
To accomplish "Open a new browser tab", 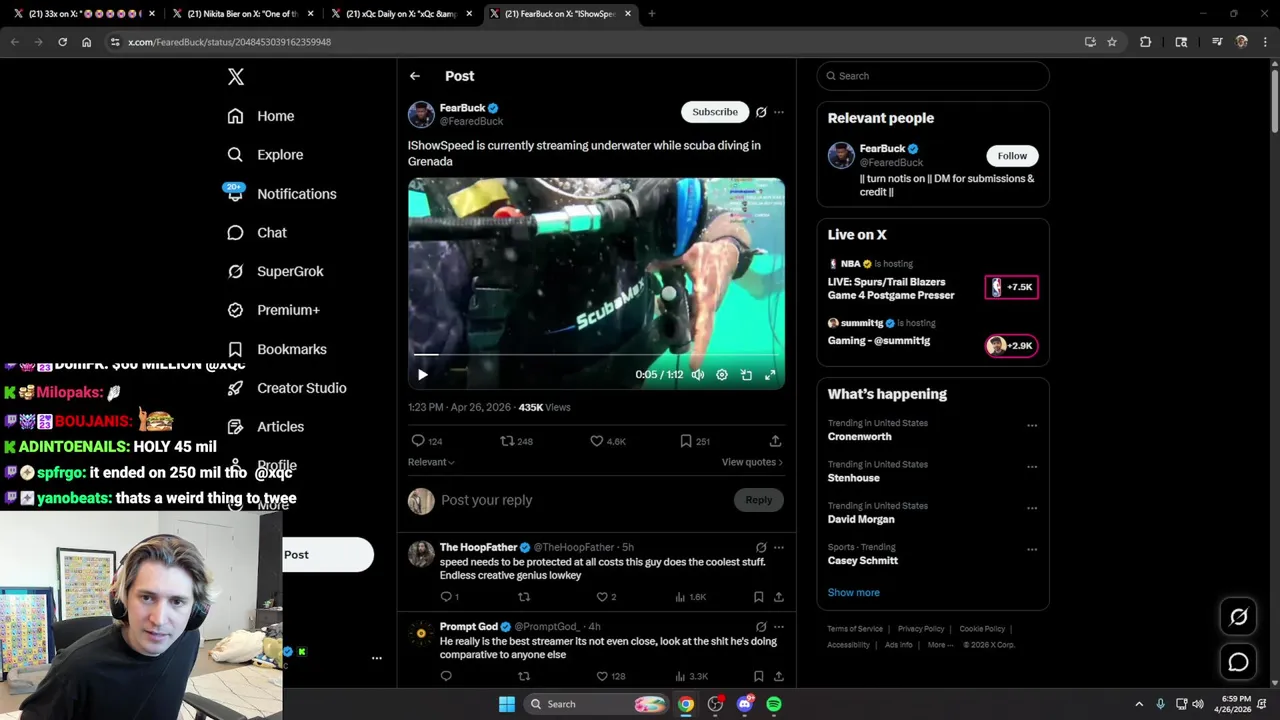I will pyautogui.click(x=651, y=14).
